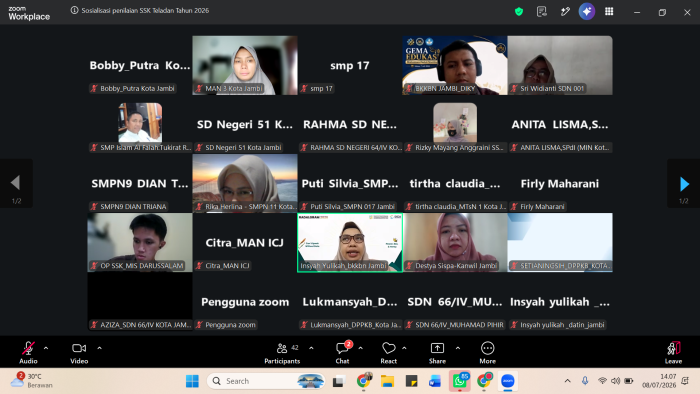Screen dimensions: 700x394
Task: Select the tirtha claudia_MTsN 1 tile
Action: [x=455, y=183]
